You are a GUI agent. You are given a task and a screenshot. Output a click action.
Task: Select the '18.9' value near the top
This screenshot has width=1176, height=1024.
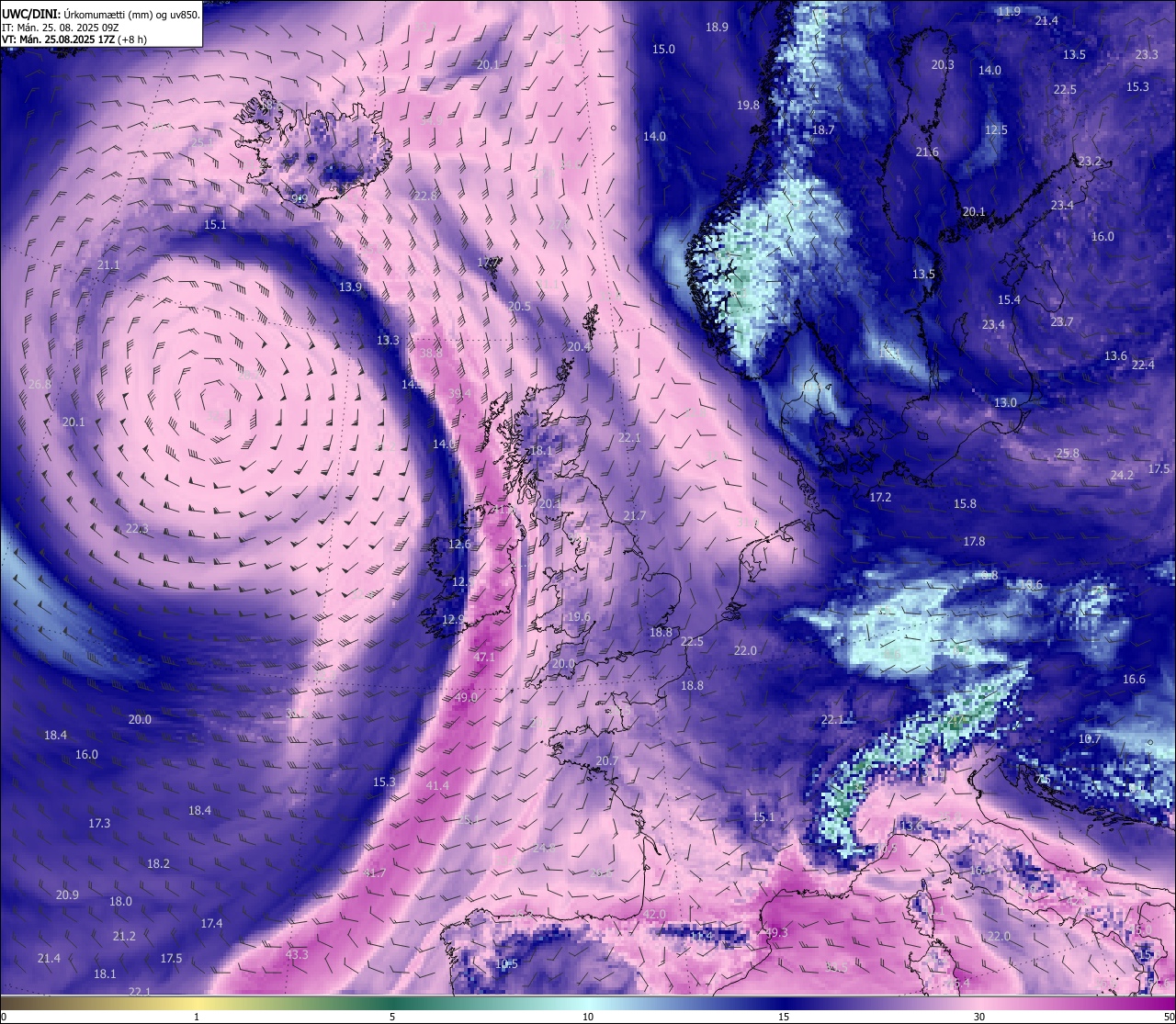[x=717, y=28]
